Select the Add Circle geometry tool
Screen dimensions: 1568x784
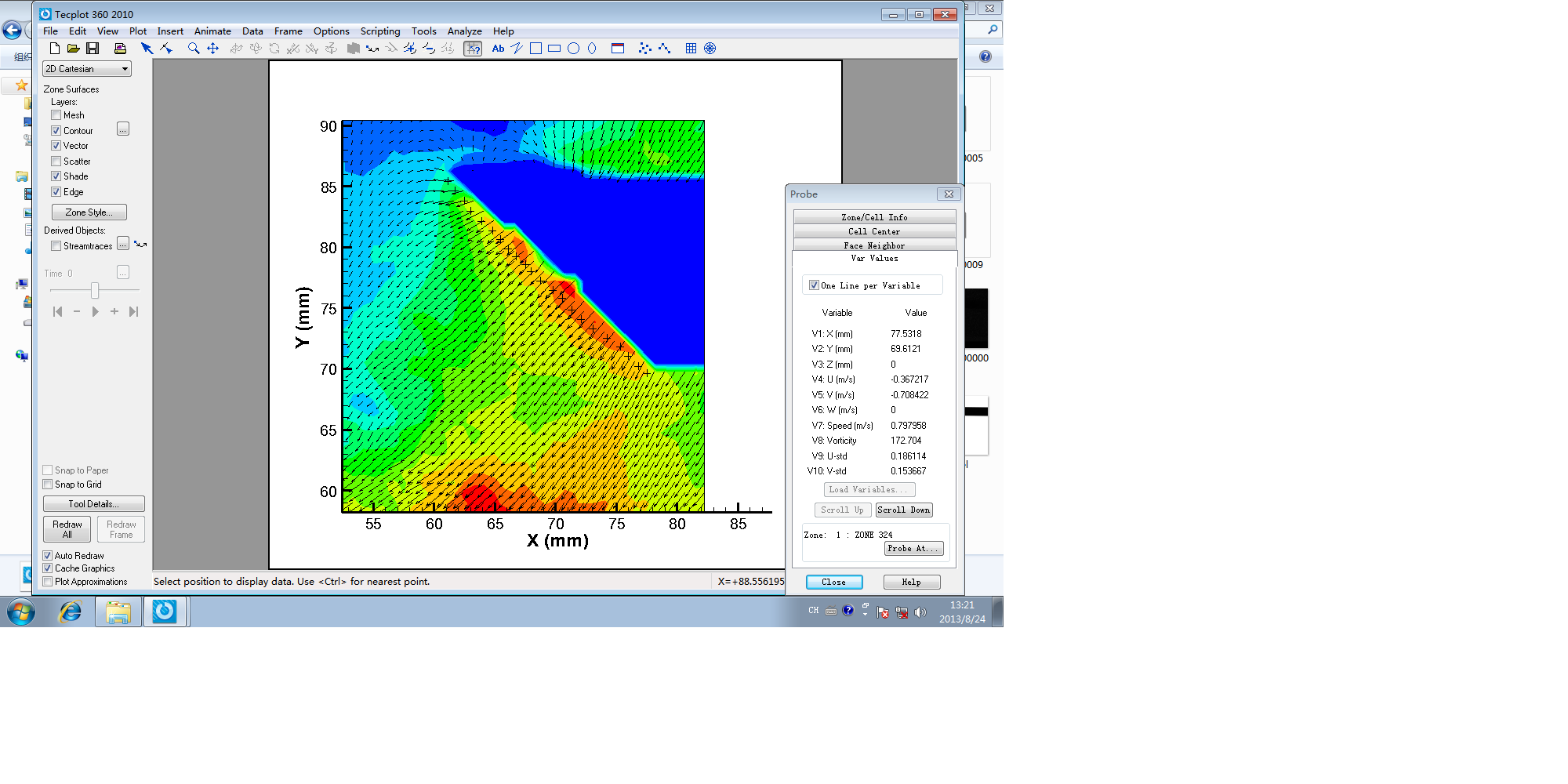(x=573, y=49)
